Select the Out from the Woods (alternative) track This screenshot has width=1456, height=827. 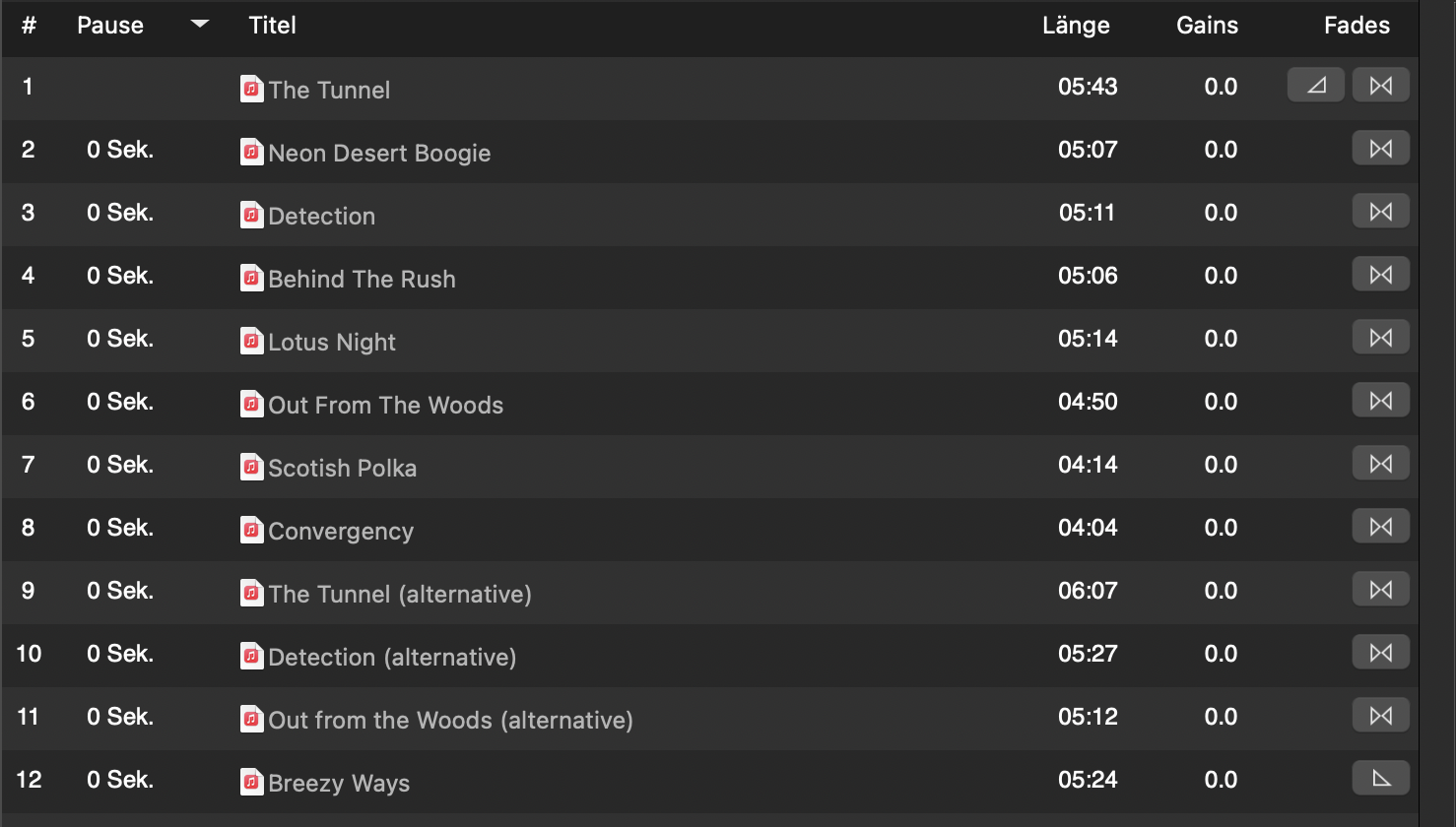pos(450,721)
